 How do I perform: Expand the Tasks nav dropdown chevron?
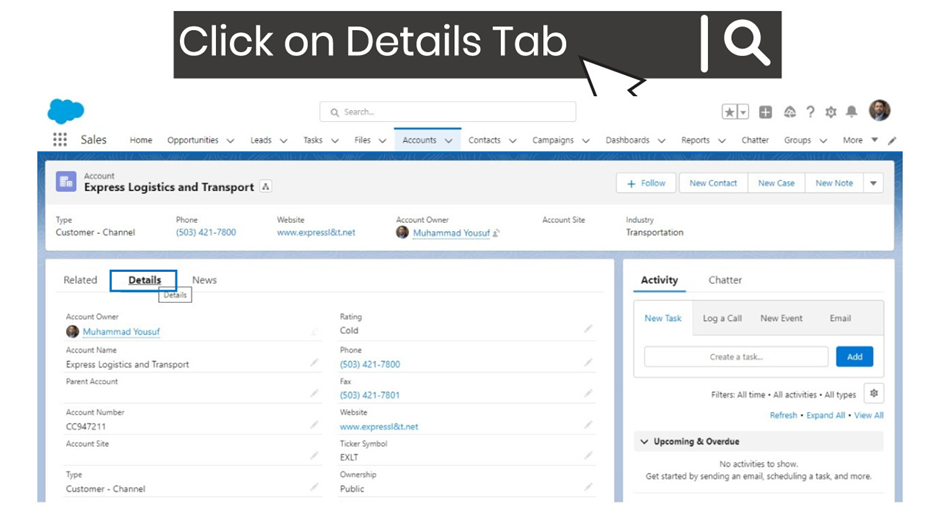click(x=335, y=140)
